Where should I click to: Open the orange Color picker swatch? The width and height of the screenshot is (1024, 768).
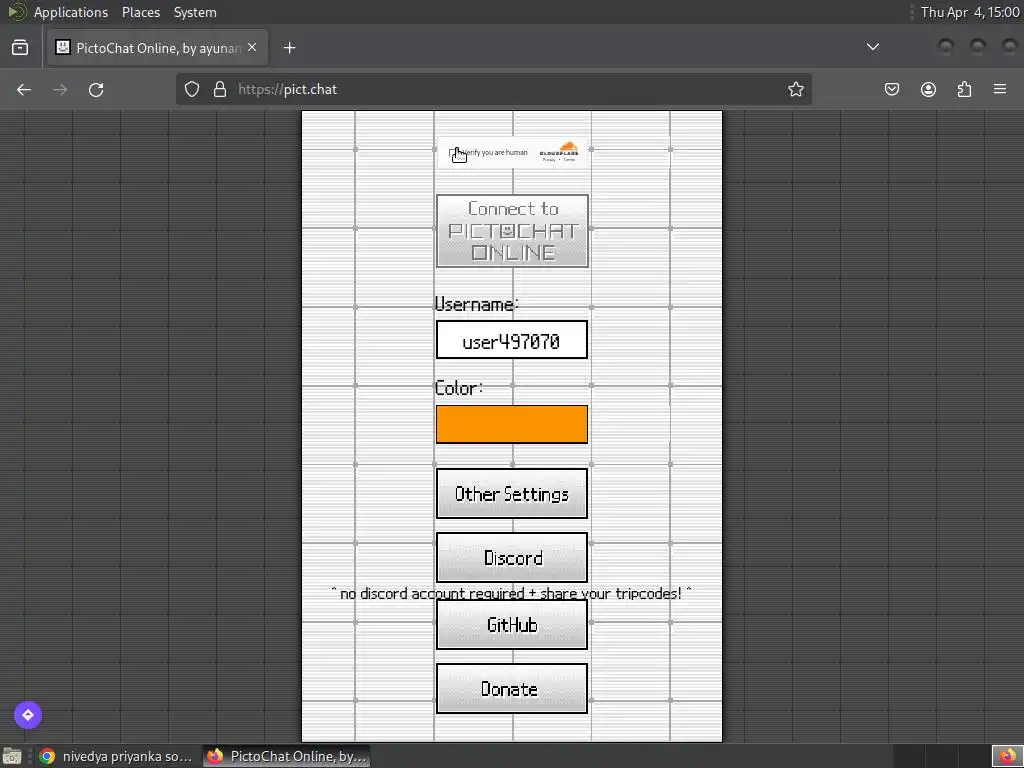click(x=512, y=424)
